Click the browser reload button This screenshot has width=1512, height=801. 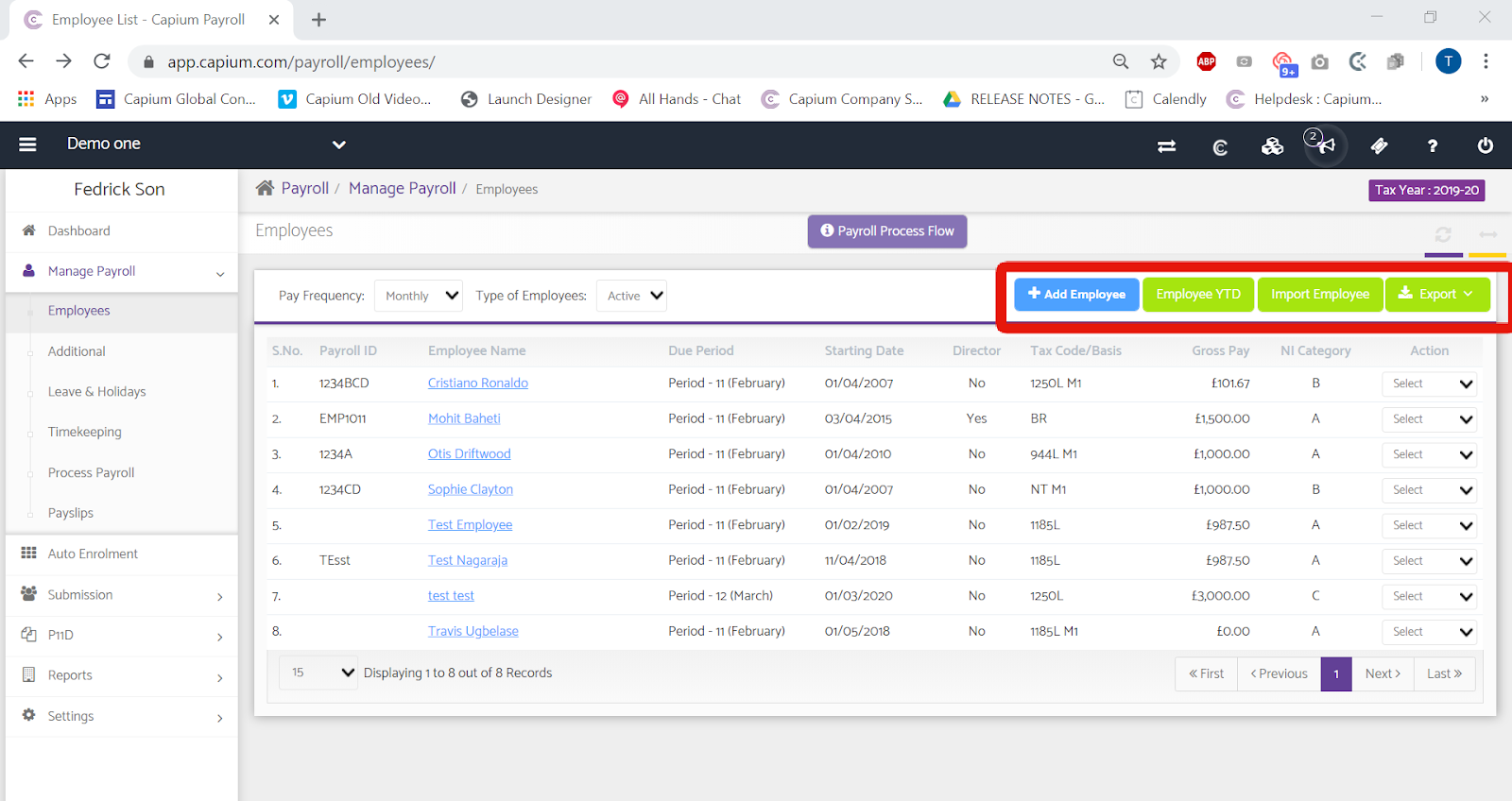(x=102, y=61)
